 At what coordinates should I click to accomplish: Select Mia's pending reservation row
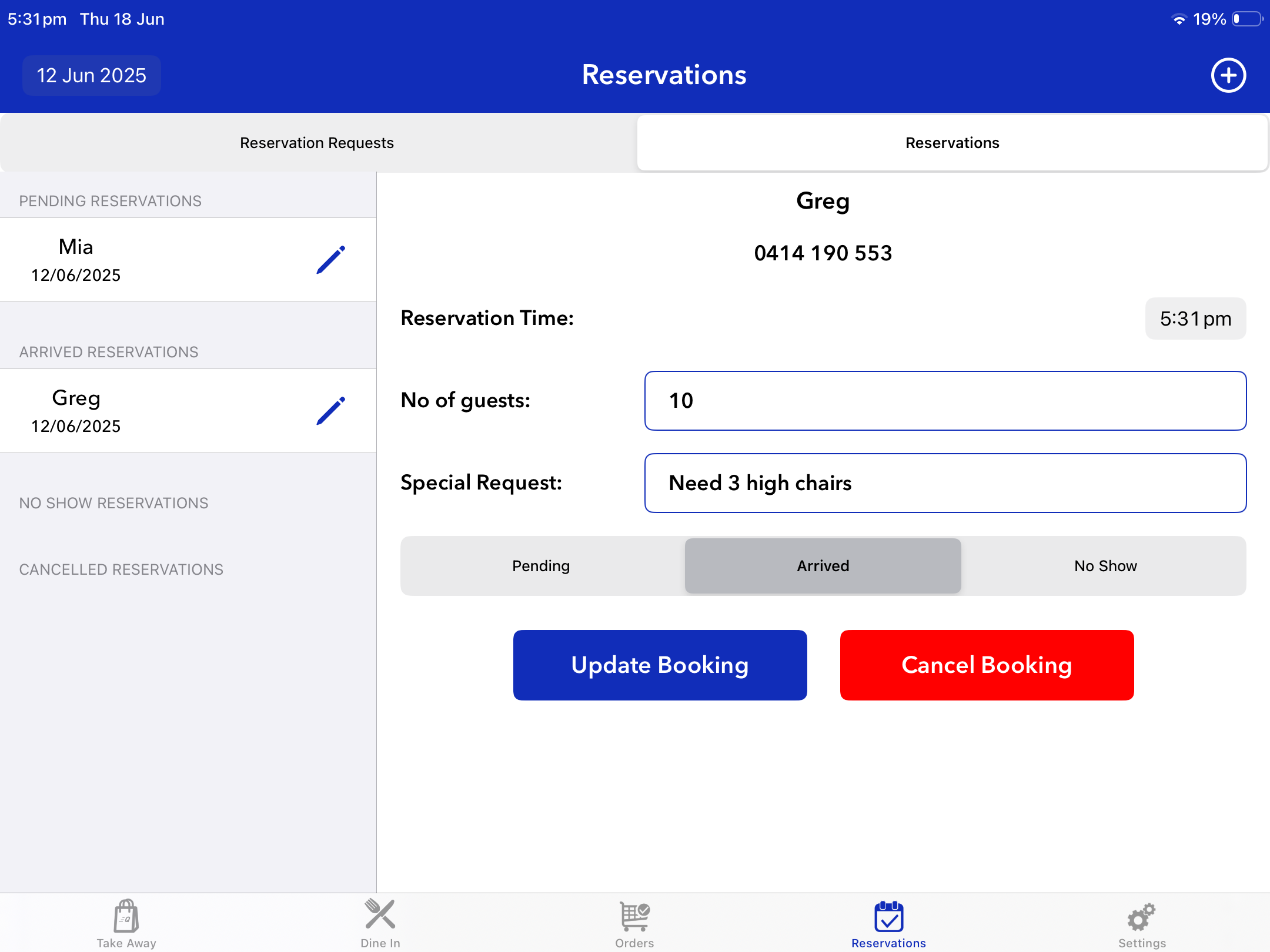[188, 260]
